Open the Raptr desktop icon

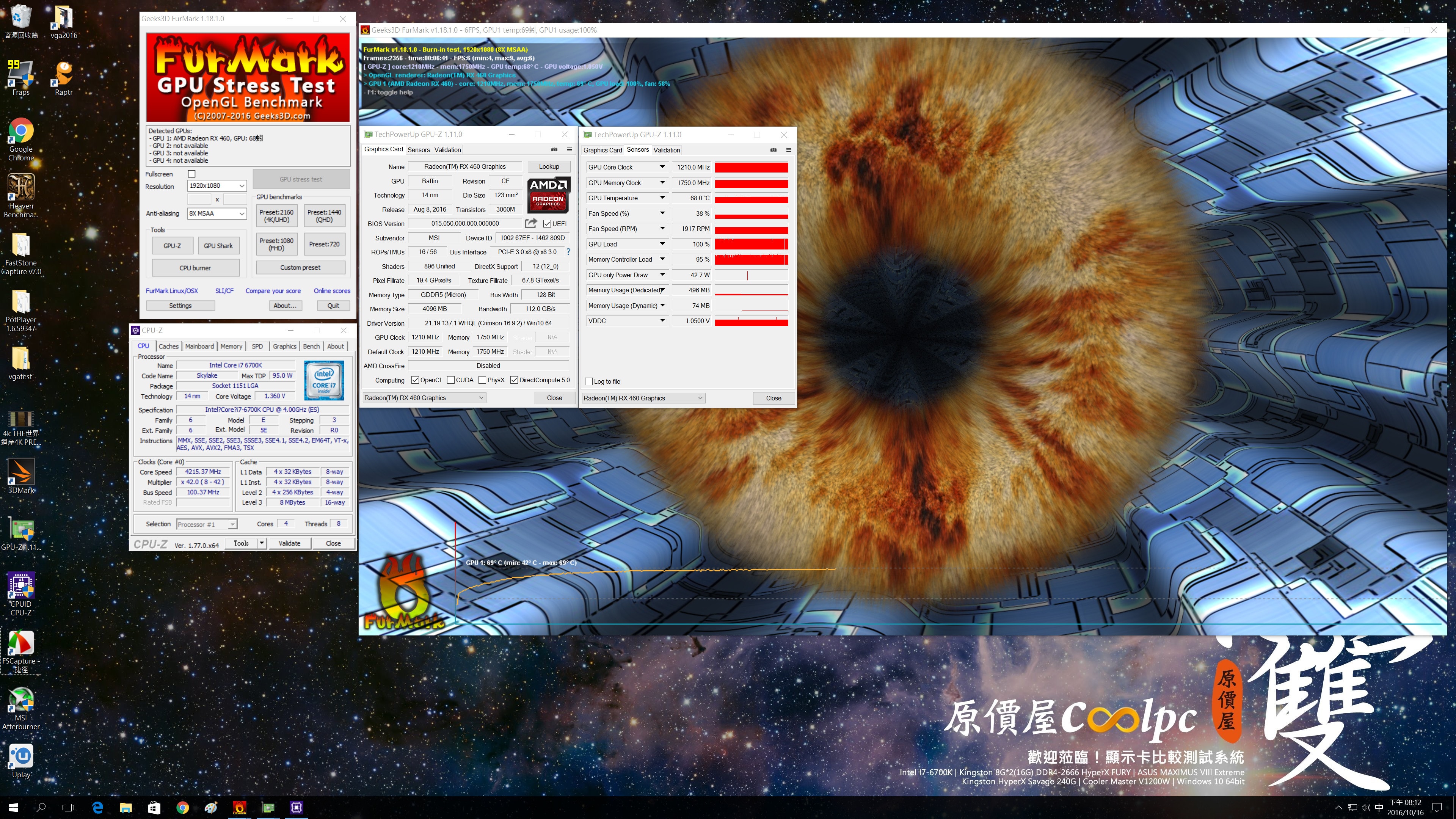(63, 77)
